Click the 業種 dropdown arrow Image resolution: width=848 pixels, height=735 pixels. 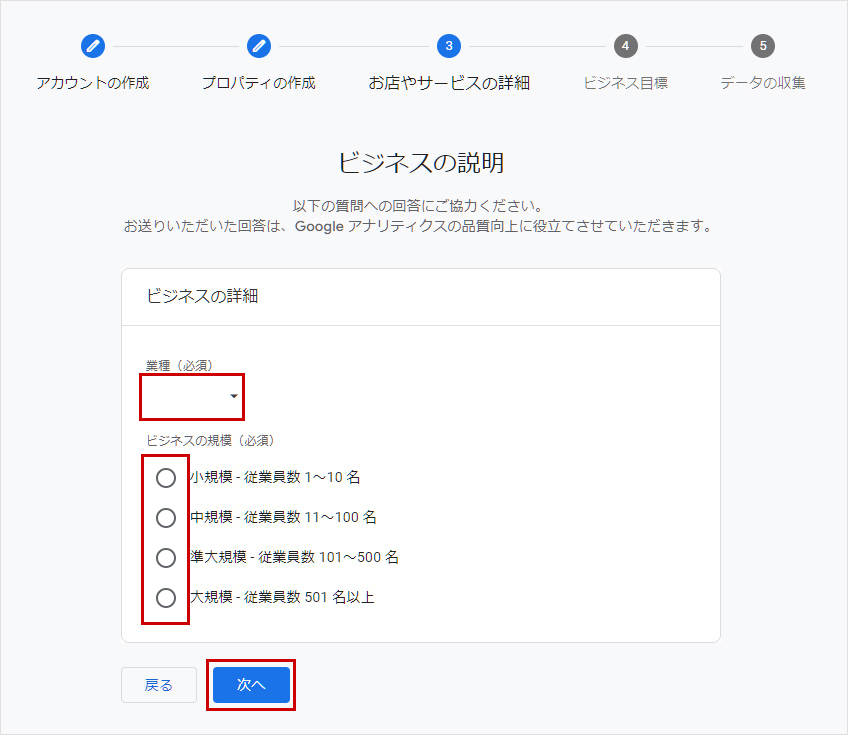click(x=234, y=397)
